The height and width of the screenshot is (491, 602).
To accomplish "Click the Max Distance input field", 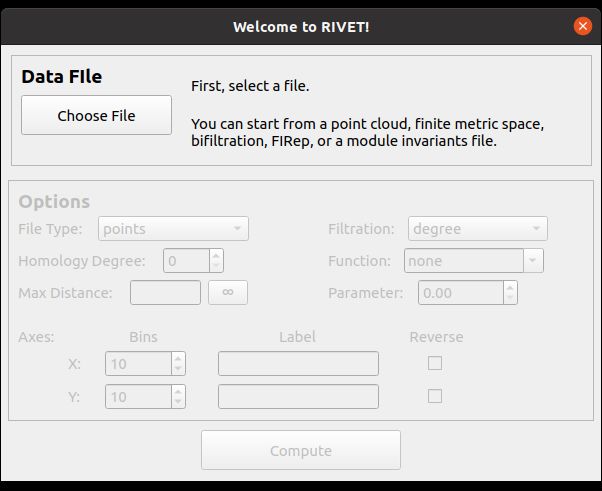I will point(165,293).
